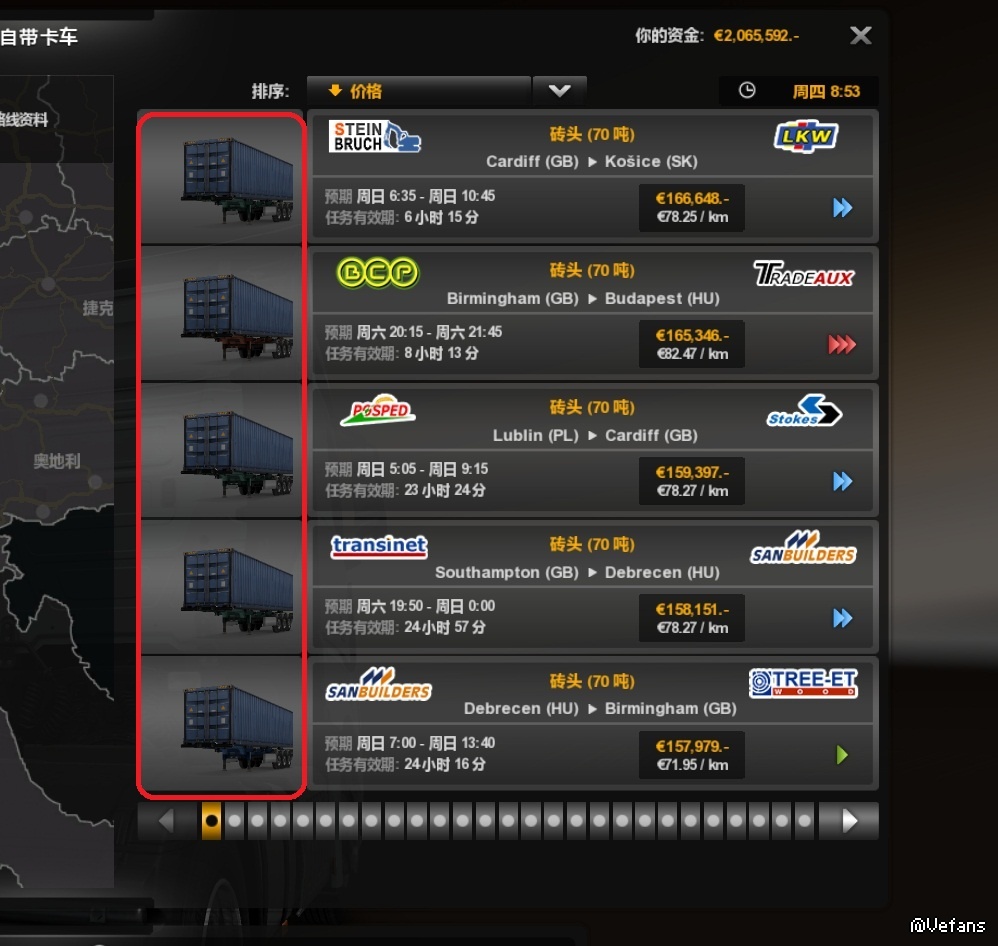Click the Stein Bruch company logo
Image resolution: width=998 pixels, height=946 pixels.
tap(375, 137)
